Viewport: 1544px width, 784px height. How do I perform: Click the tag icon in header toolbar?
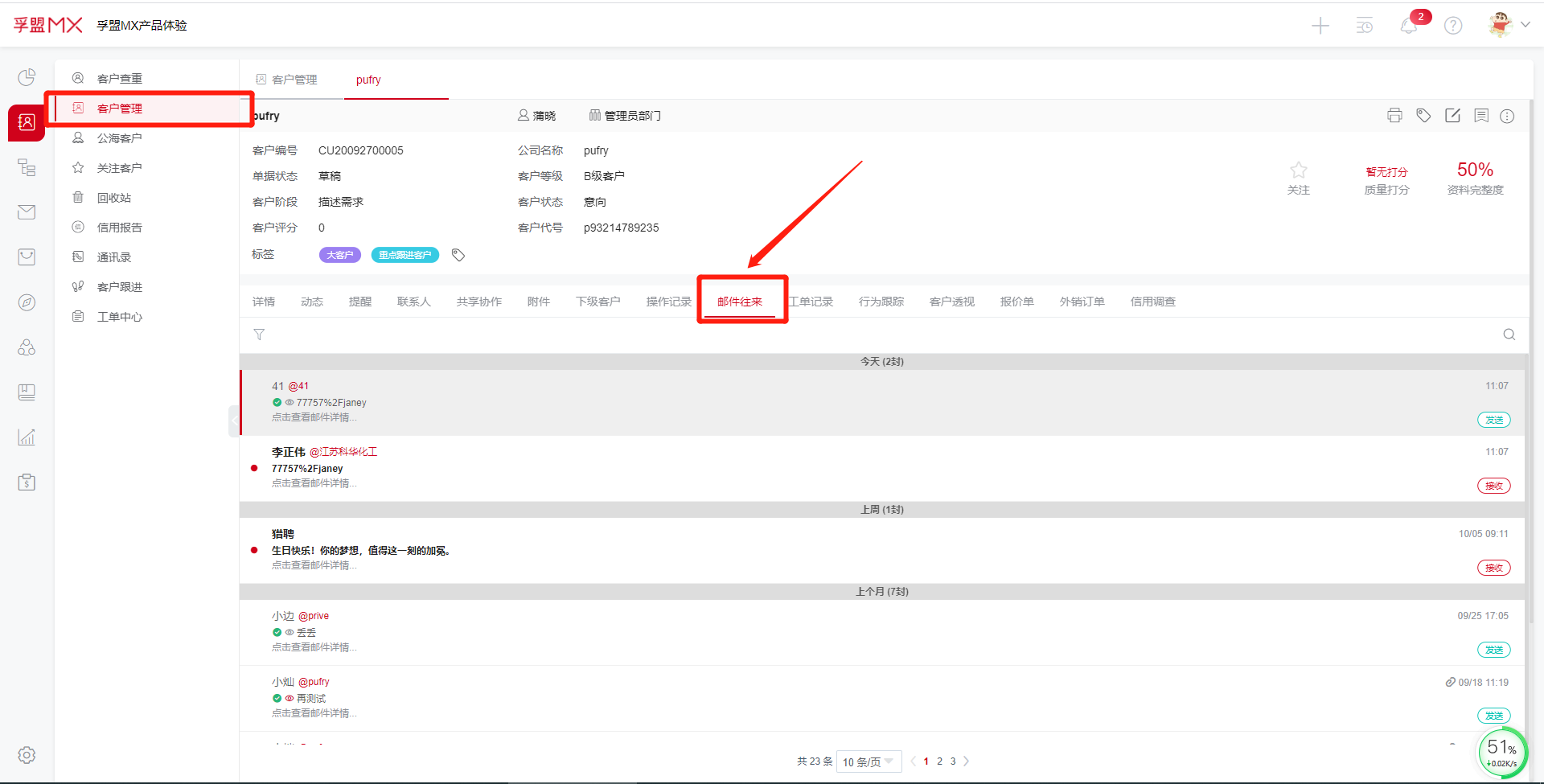(1423, 116)
